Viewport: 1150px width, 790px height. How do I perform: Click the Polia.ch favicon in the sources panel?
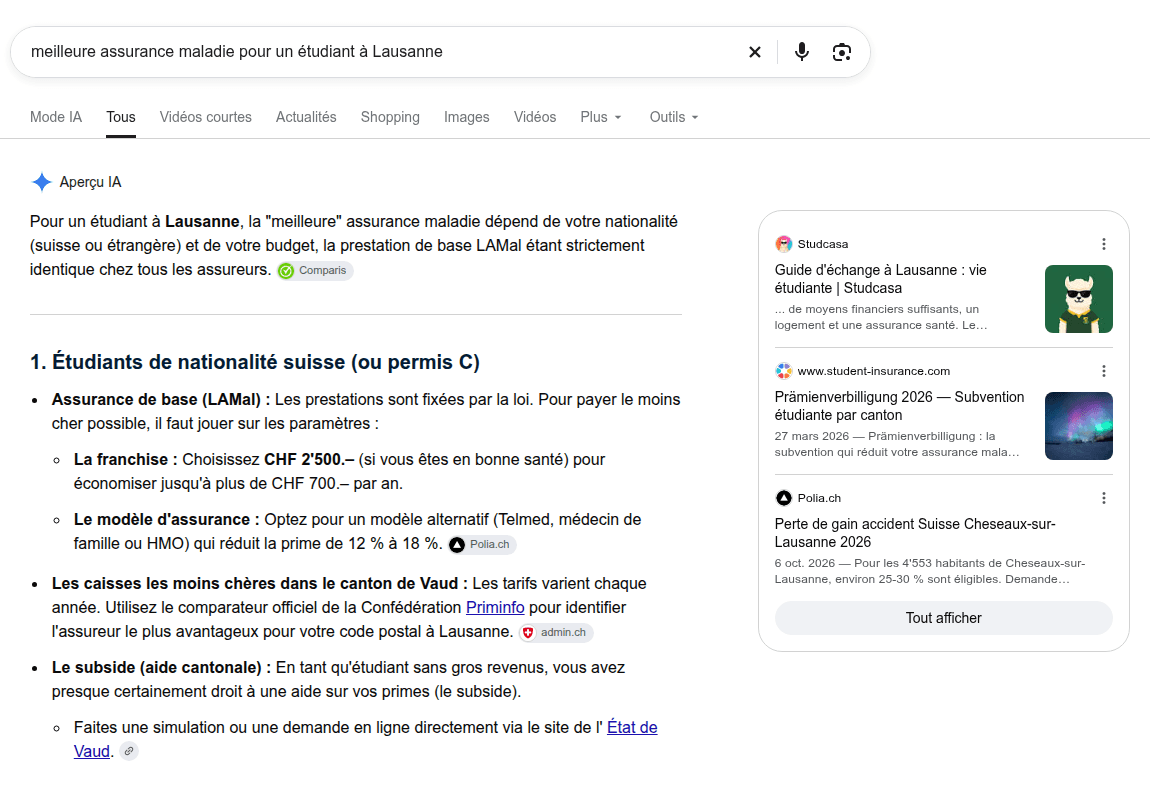pos(784,498)
